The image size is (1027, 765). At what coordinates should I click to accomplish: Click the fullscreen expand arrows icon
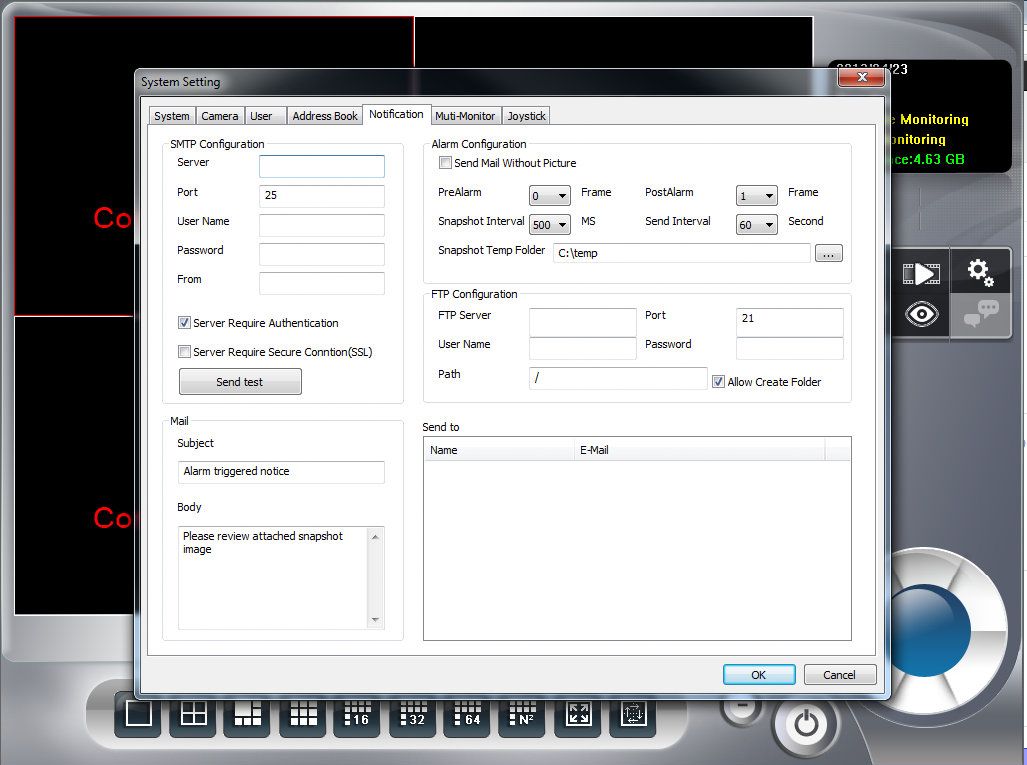pos(578,715)
